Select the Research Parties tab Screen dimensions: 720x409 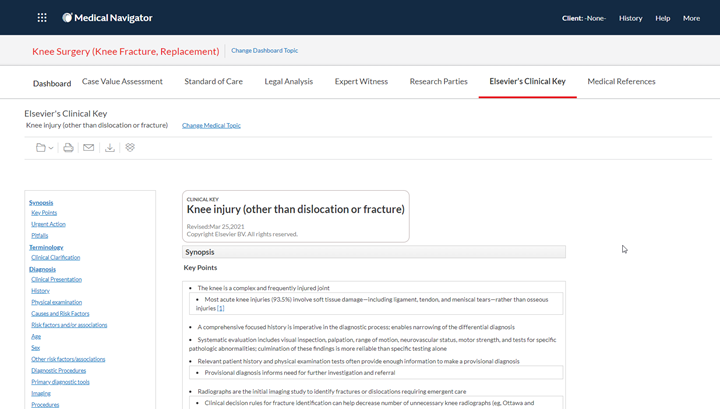439,81
